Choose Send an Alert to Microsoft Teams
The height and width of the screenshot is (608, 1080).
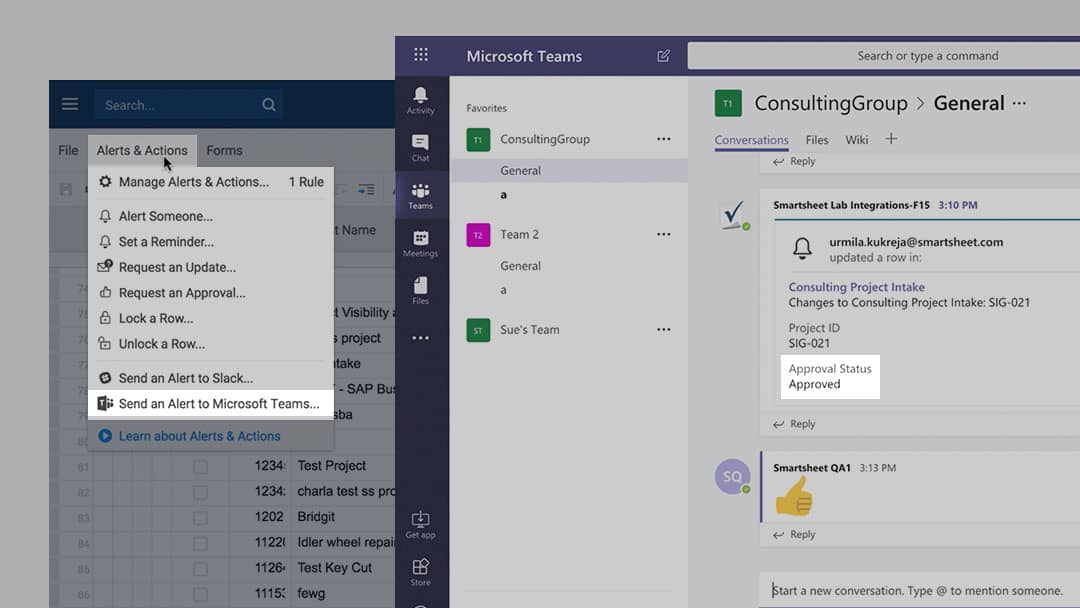211,403
